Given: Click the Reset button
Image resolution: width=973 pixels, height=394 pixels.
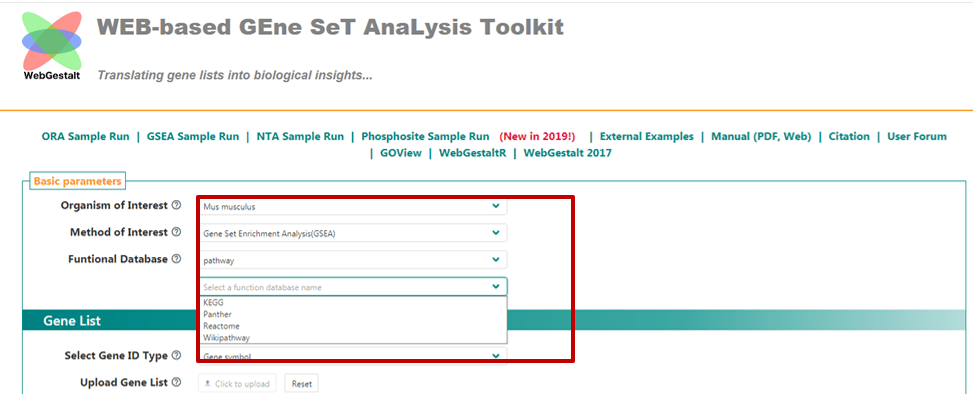Looking at the screenshot, I should pos(302,383).
